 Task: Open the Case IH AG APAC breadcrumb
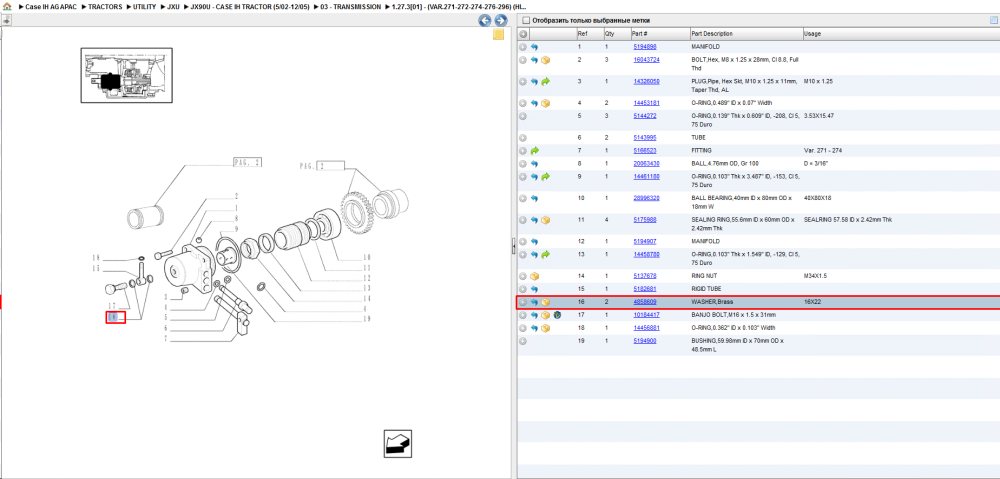(x=51, y=6)
